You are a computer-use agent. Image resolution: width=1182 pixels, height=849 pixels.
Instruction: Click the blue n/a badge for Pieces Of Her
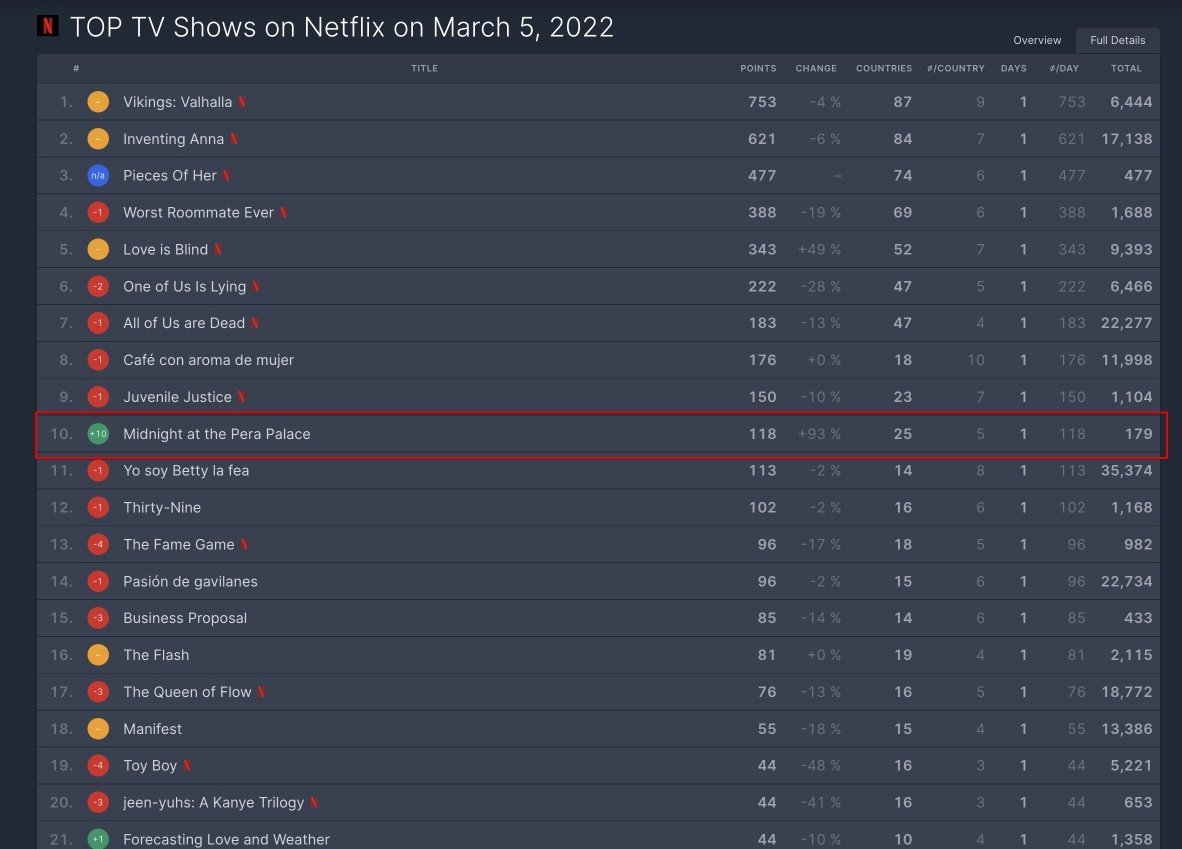[x=98, y=176]
